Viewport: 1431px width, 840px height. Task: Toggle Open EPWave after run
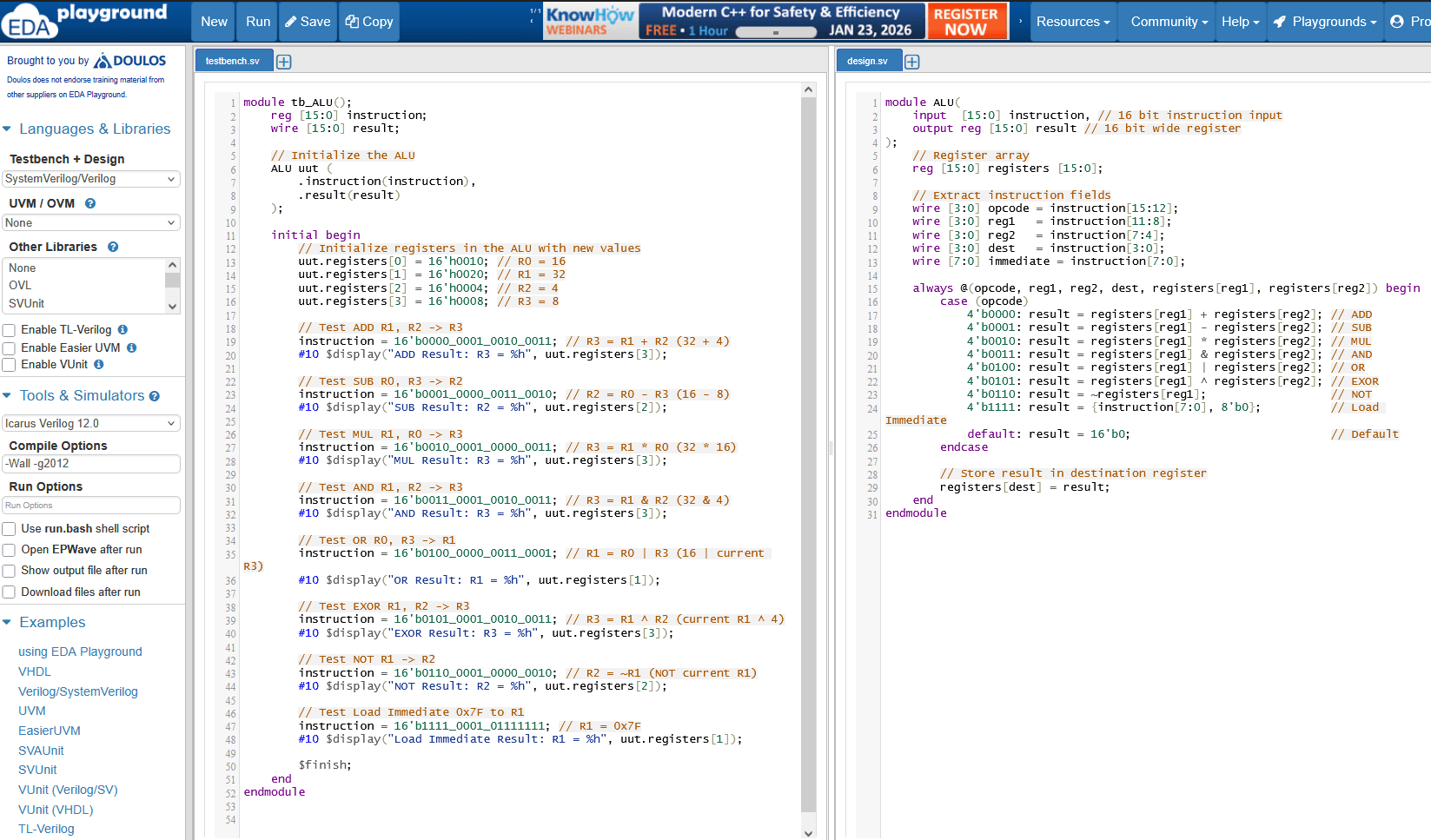pos(10,550)
